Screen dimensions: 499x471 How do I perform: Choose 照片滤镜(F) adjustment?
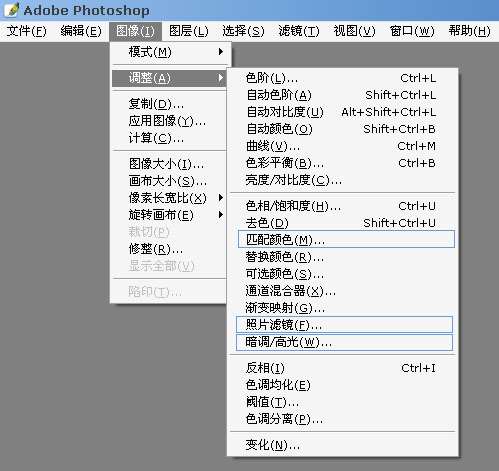[344, 325]
